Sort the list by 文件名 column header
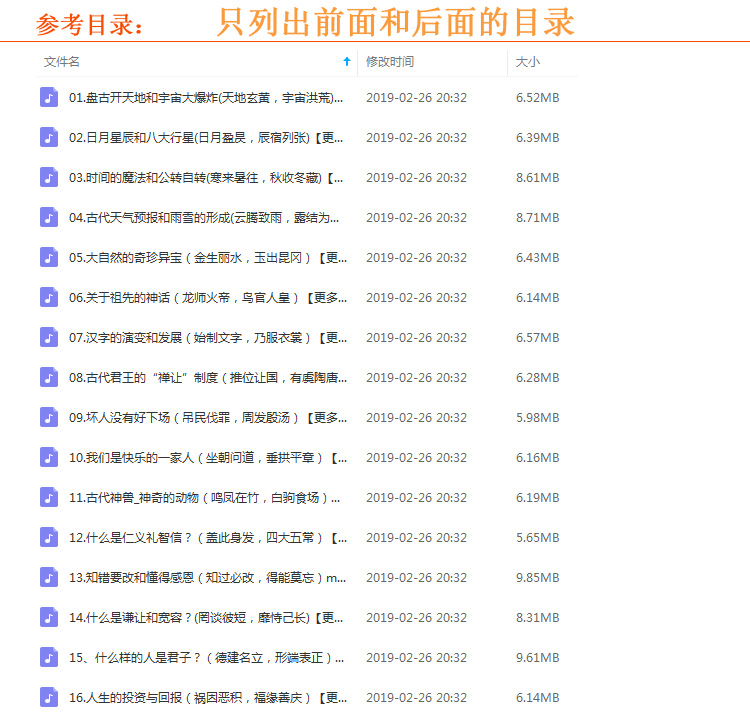The width and height of the screenshot is (750, 725). point(62,62)
